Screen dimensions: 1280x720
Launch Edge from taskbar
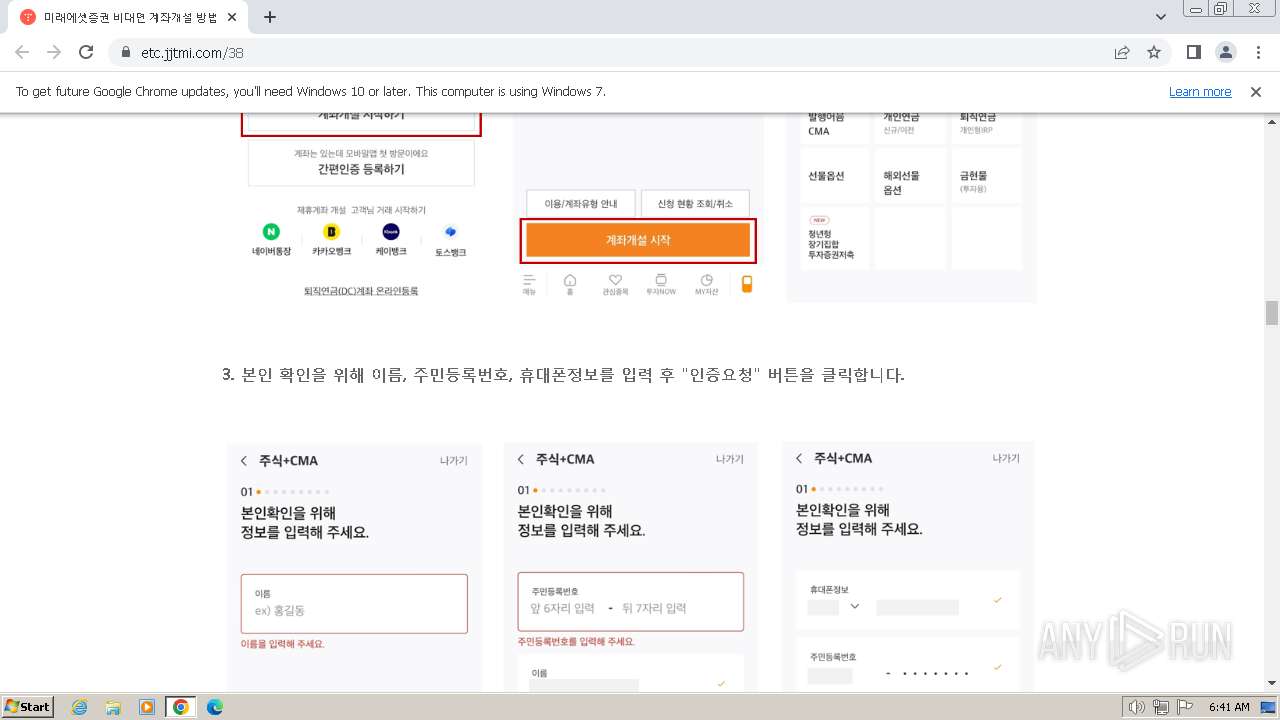[215, 707]
